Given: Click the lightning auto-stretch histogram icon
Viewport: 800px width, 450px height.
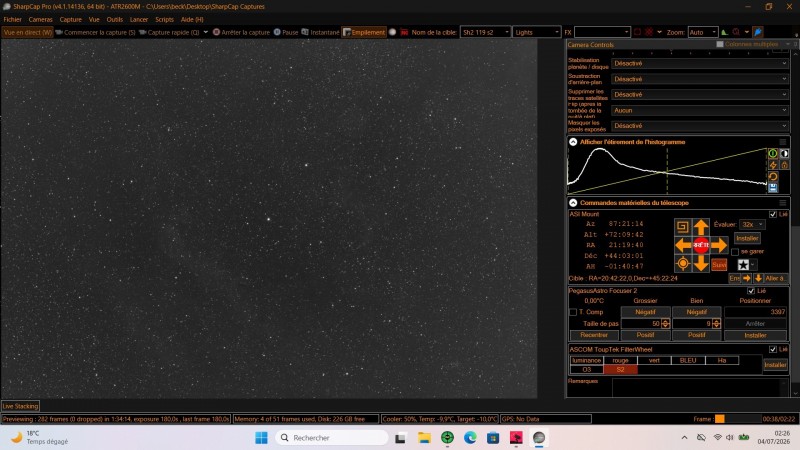Looking at the screenshot, I should tap(773, 165).
